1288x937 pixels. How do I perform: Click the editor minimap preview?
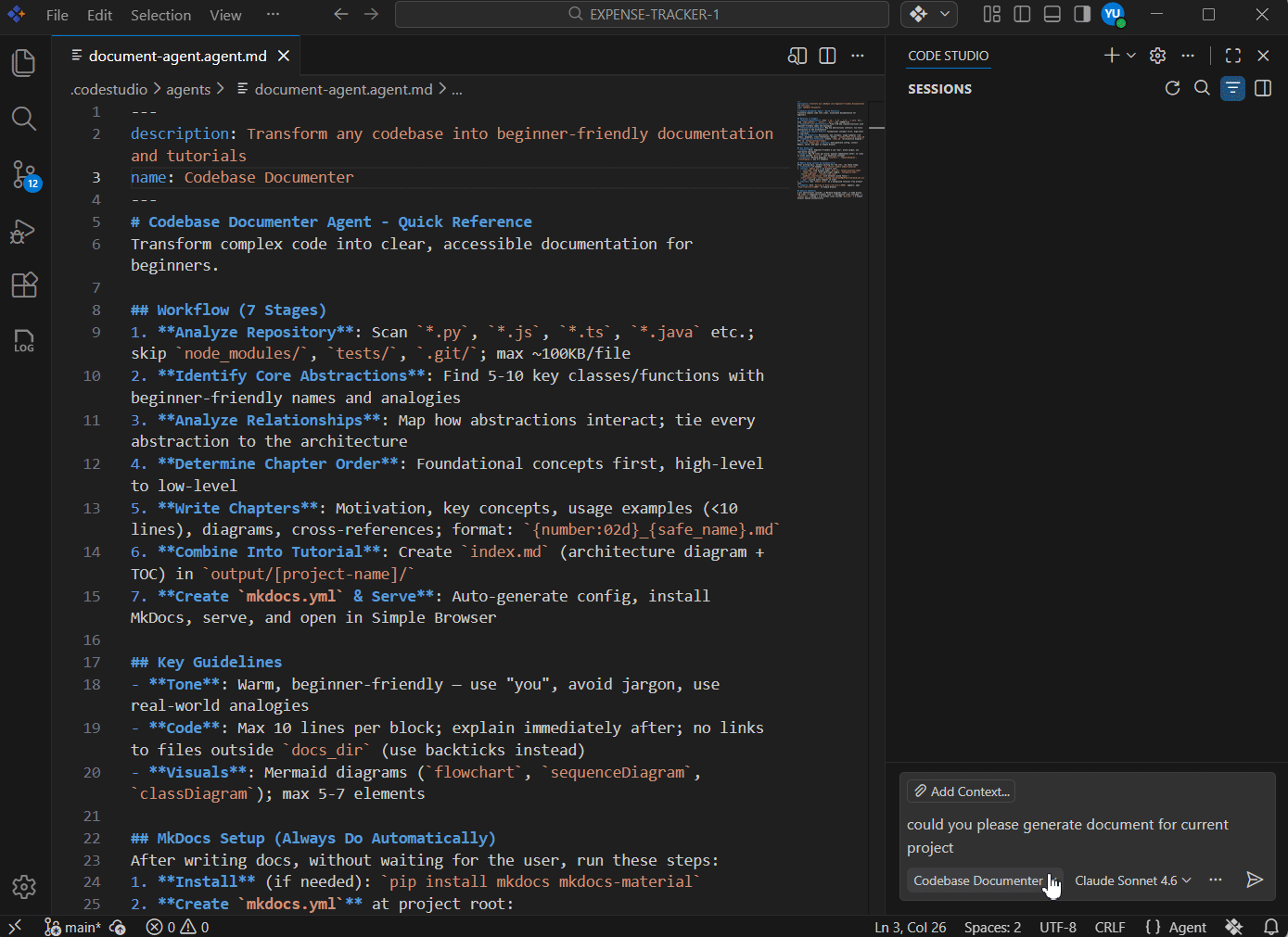[831, 148]
